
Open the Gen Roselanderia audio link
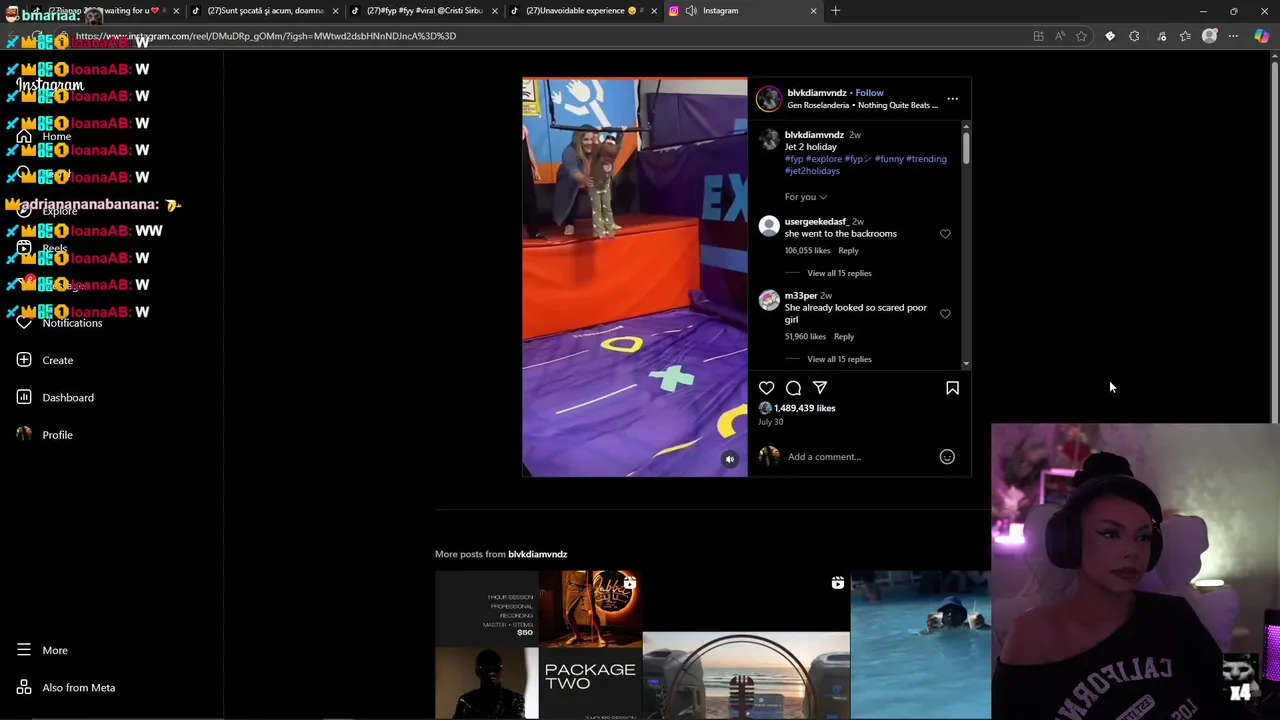click(862, 105)
